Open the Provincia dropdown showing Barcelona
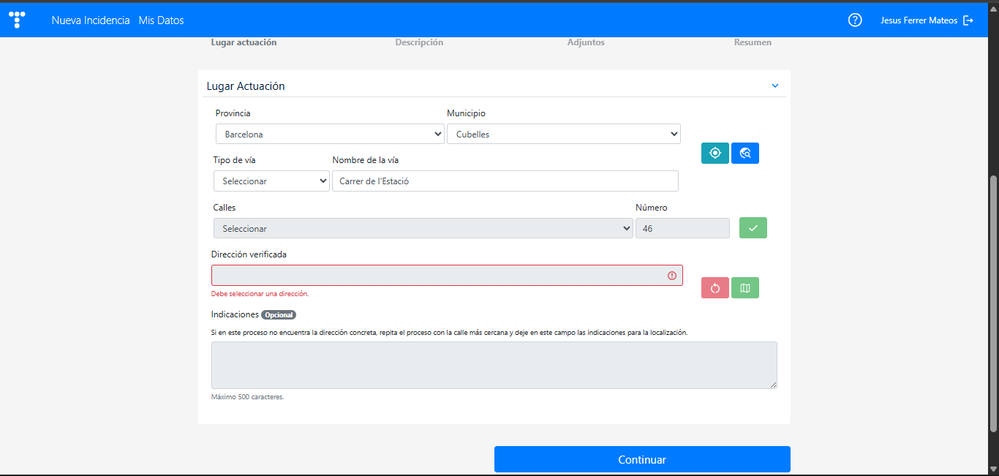 coord(330,134)
